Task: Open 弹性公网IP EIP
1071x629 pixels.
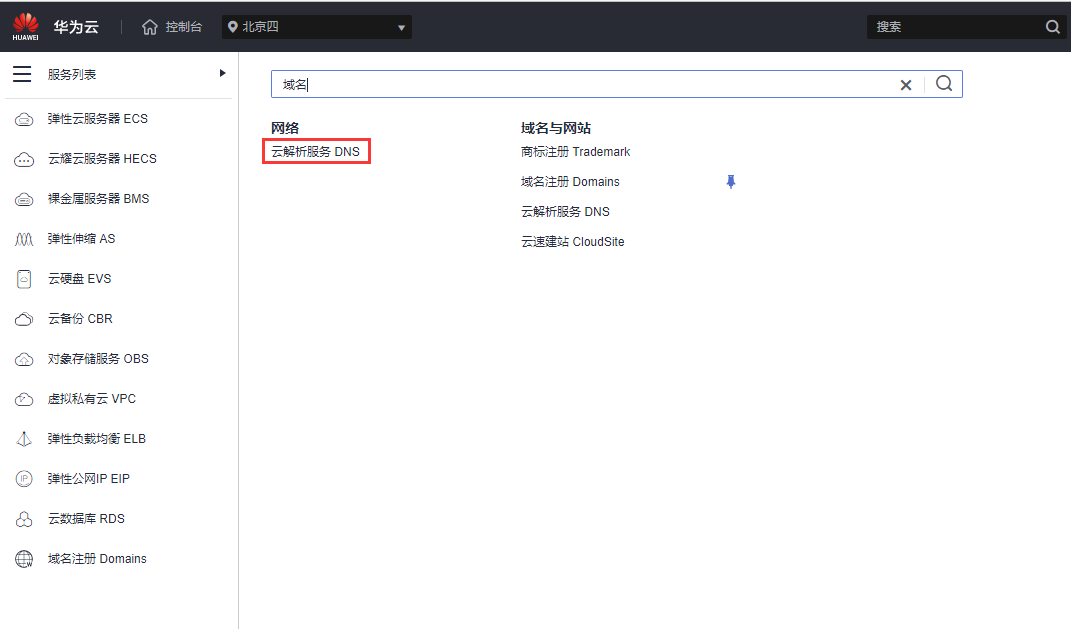Action: [x=88, y=479]
